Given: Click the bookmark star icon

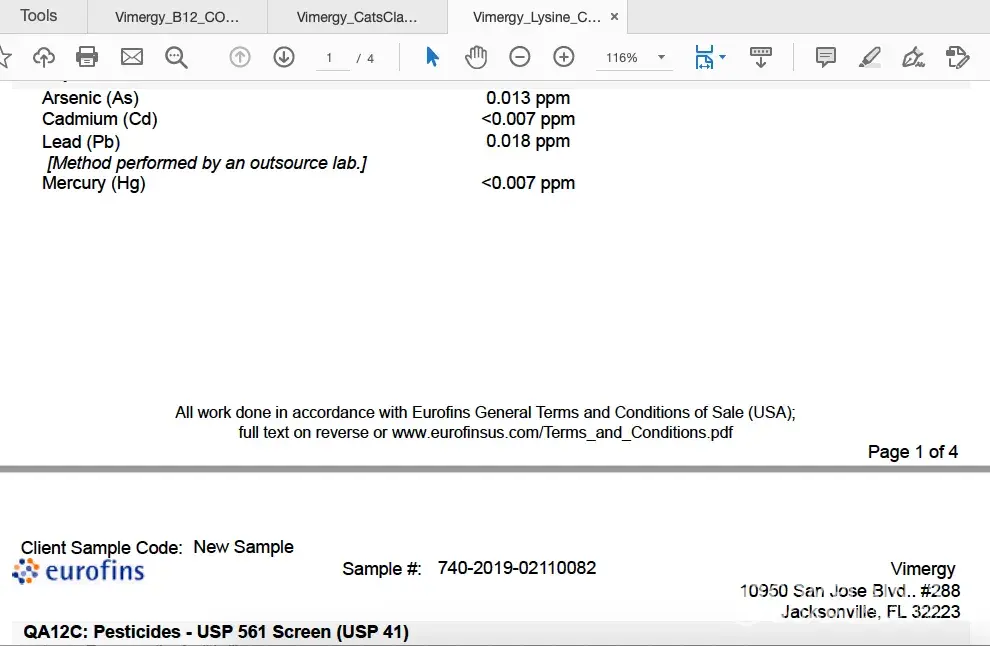Looking at the screenshot, I should pyautogui.click(x=4, y=57).
